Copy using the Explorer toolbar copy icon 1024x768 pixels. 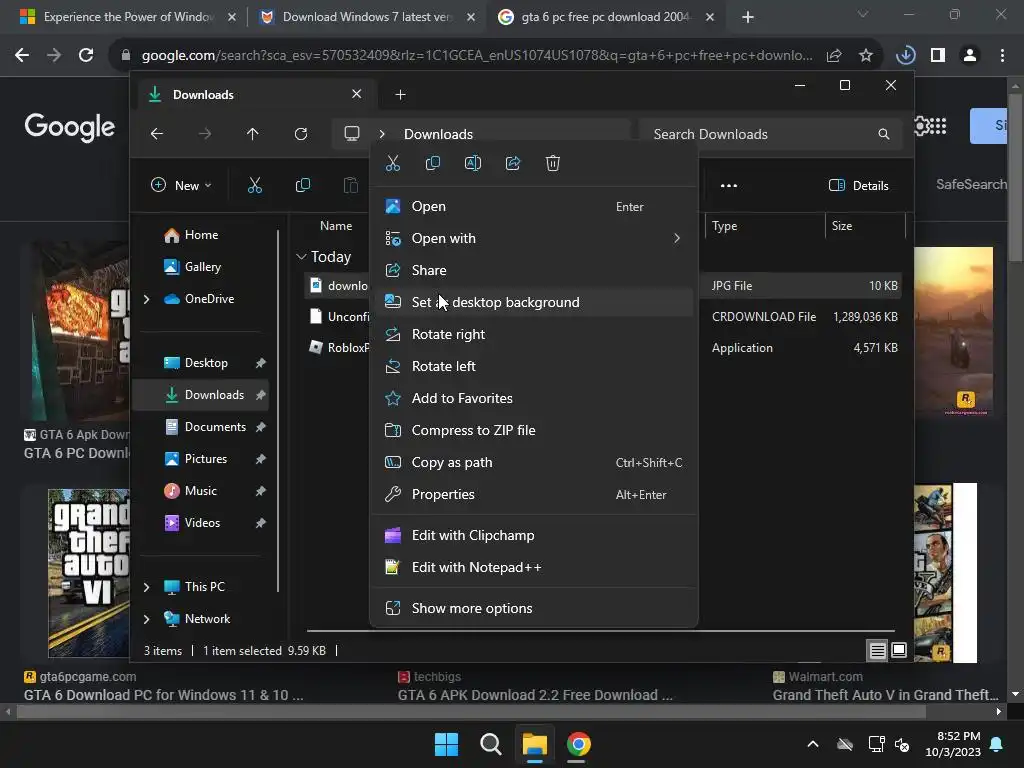click(302, 185)
